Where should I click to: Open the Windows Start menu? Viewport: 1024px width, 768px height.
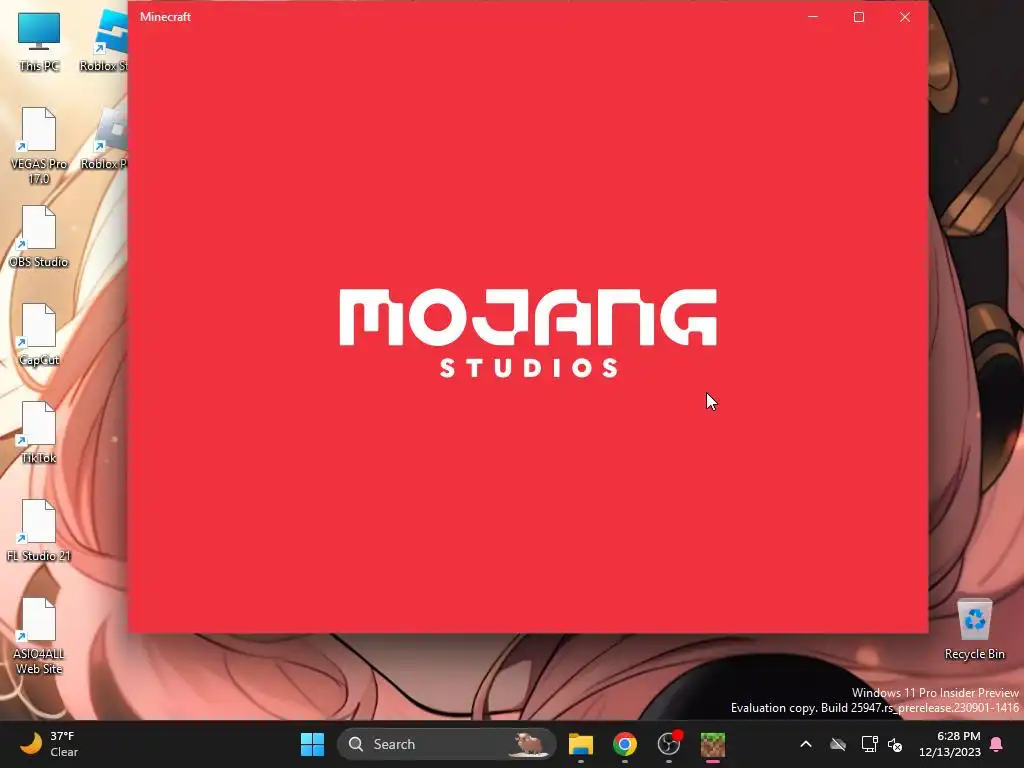312,744
